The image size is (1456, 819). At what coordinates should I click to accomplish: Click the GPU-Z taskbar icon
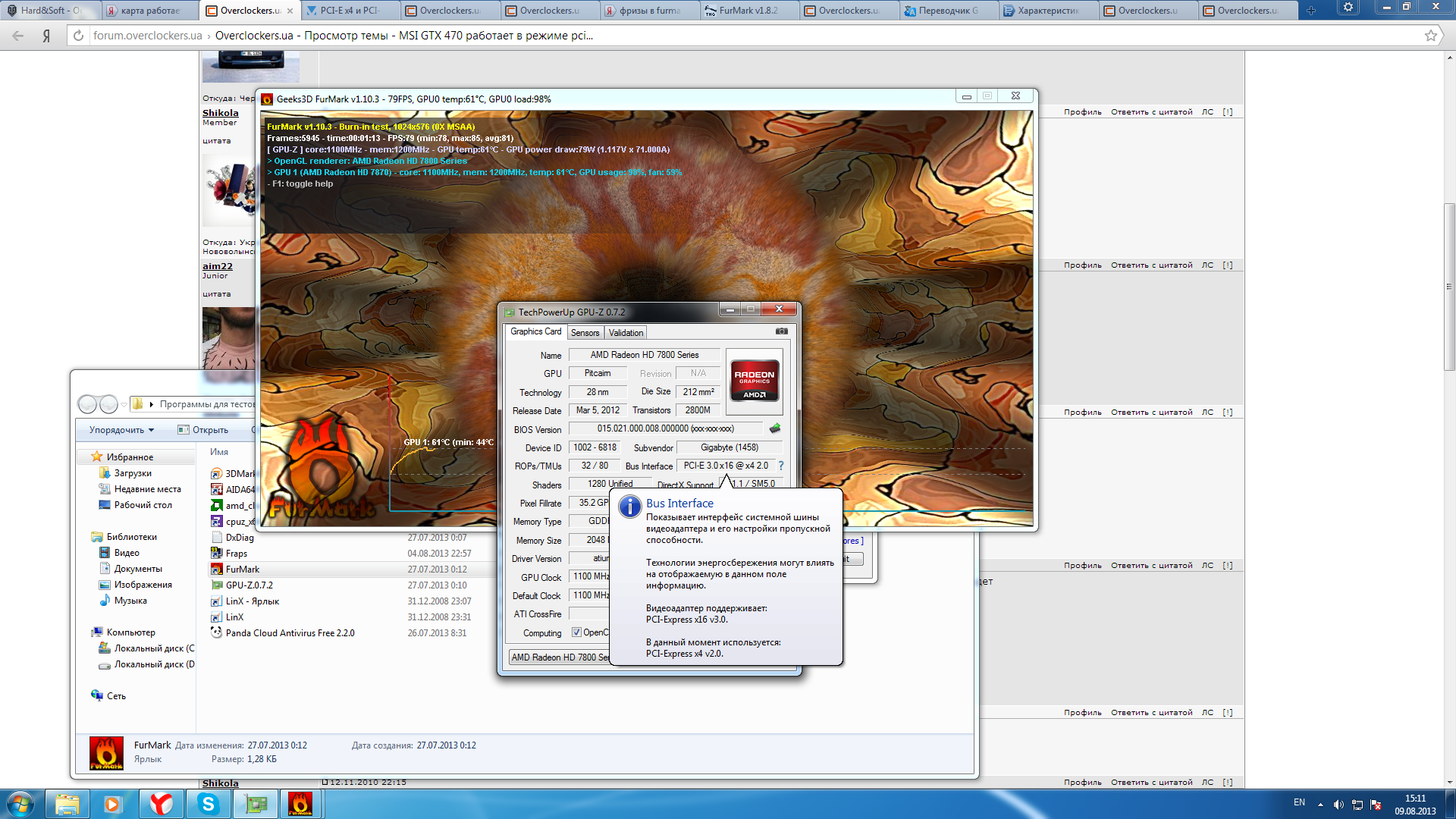(x=255, y=804)
